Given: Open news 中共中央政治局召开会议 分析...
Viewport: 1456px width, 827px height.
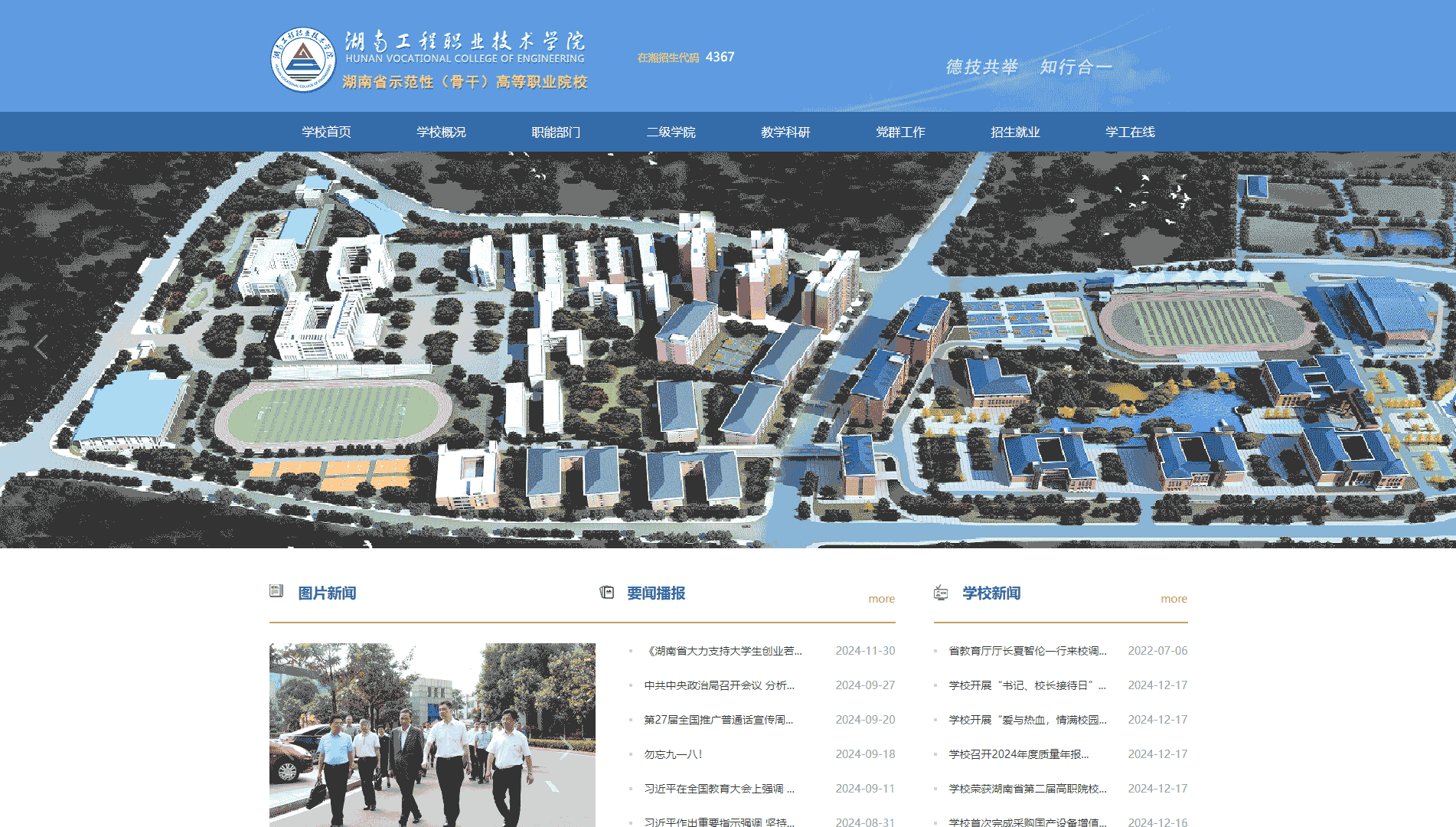Looking at the screenshot, I should 720,685.
